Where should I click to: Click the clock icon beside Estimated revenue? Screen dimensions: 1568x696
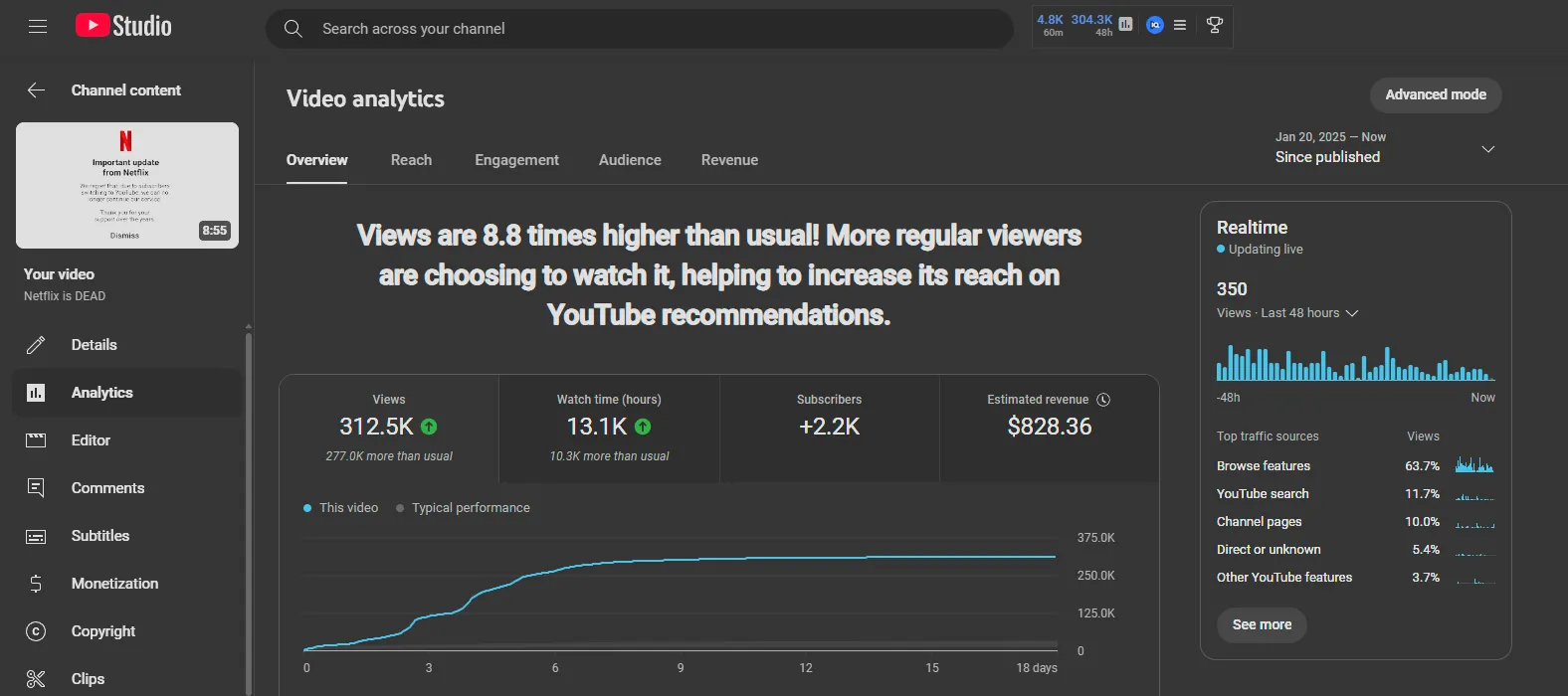(x=1103, y=400)
